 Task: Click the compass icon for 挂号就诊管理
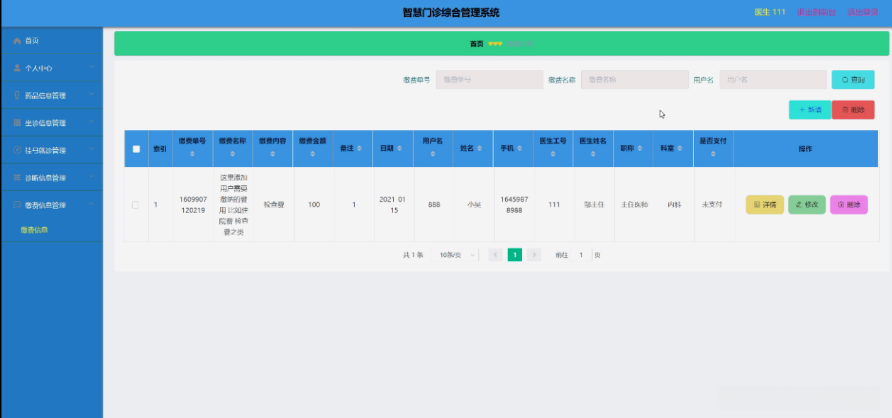pyautogui.click(x=17, y=150)
